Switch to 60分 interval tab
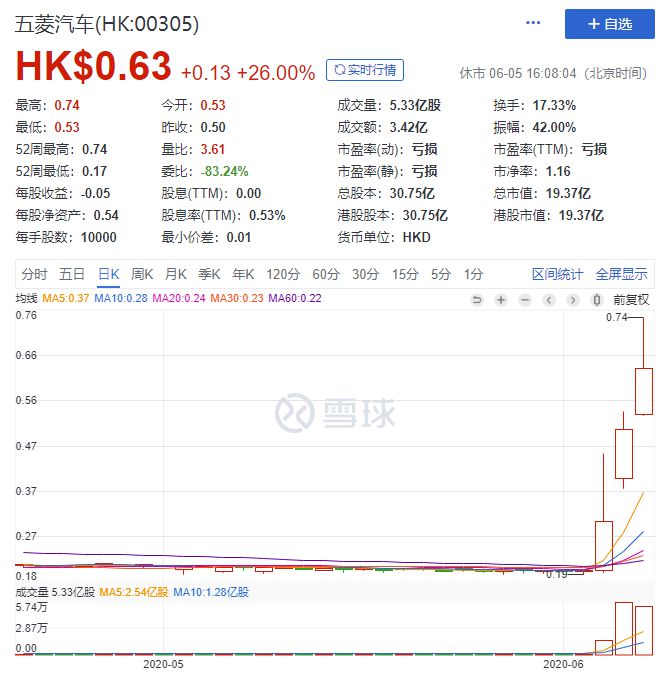Viewport: 666px width, 676px height. (x=326, y=274)
